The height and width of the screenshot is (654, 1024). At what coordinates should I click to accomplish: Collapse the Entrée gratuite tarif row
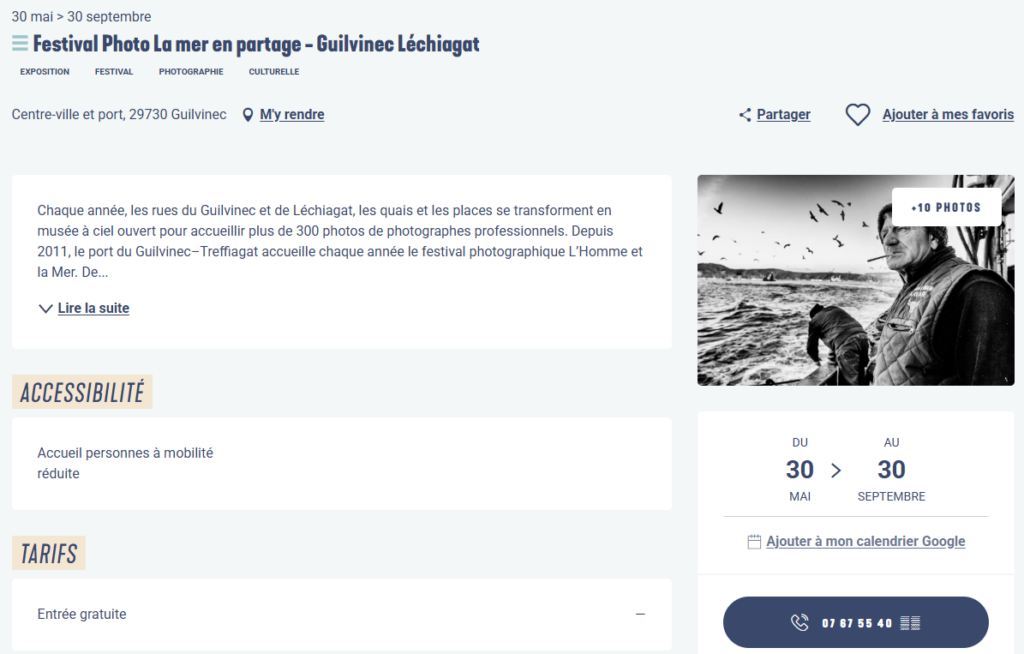click(x=640, y=614)
